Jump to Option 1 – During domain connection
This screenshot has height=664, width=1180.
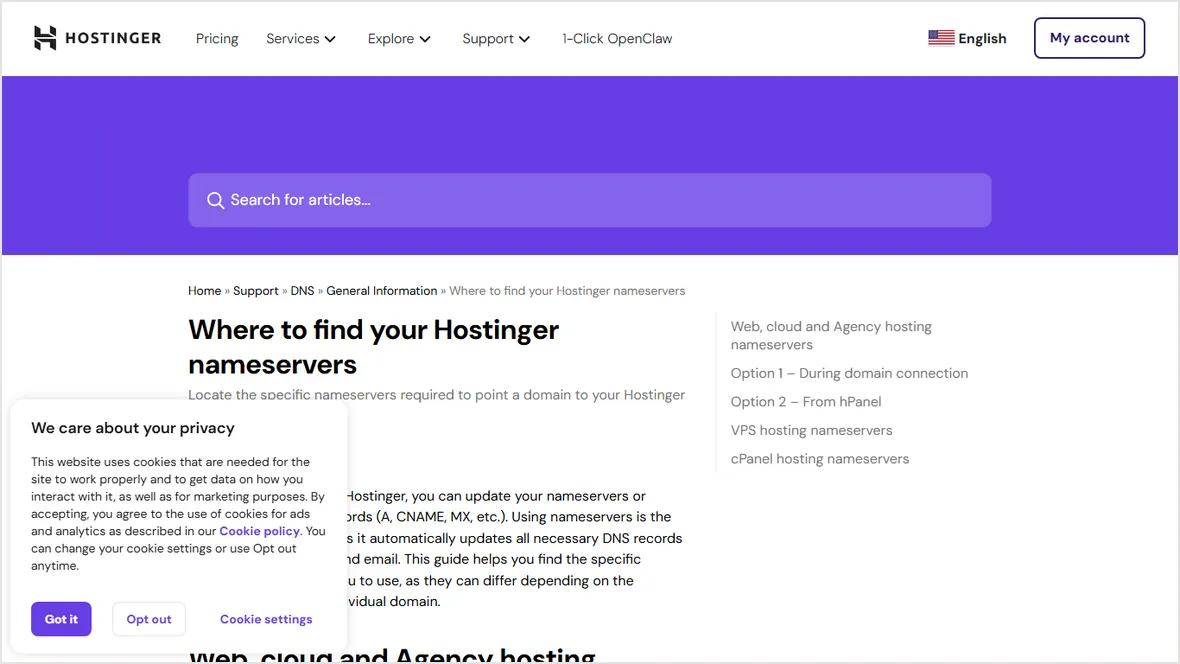tap(849, 373)
